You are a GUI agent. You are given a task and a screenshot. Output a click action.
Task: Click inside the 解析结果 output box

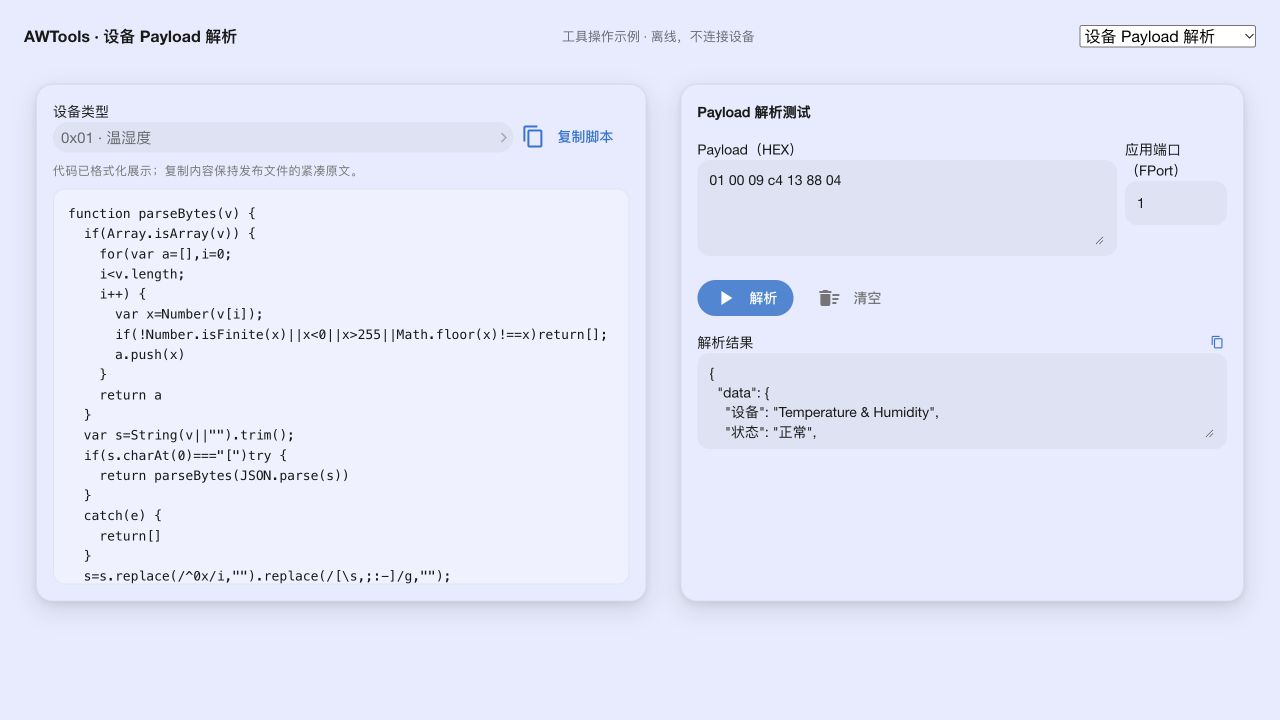point(962,401)
